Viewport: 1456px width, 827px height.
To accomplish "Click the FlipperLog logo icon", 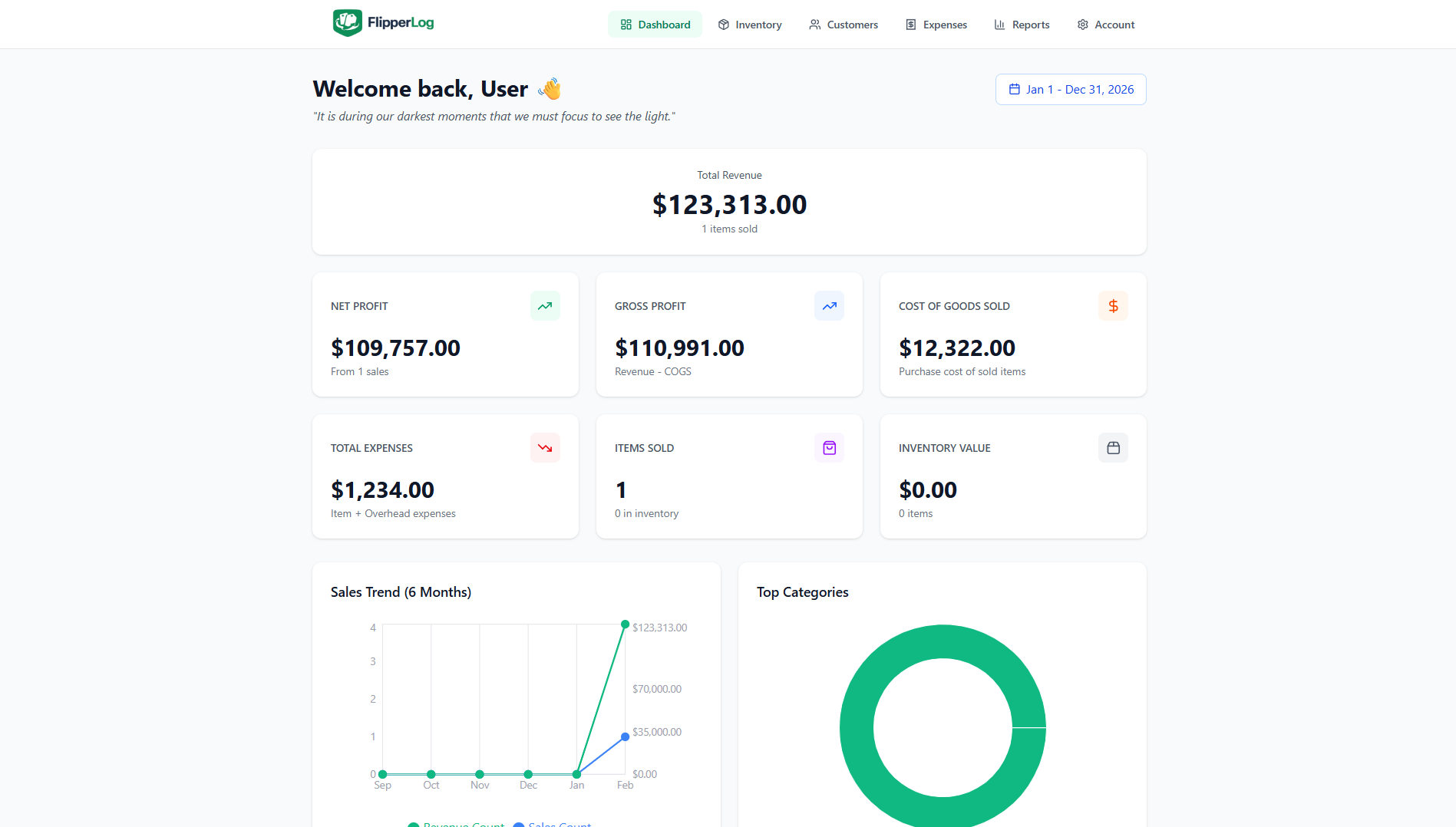I will 347,22.
